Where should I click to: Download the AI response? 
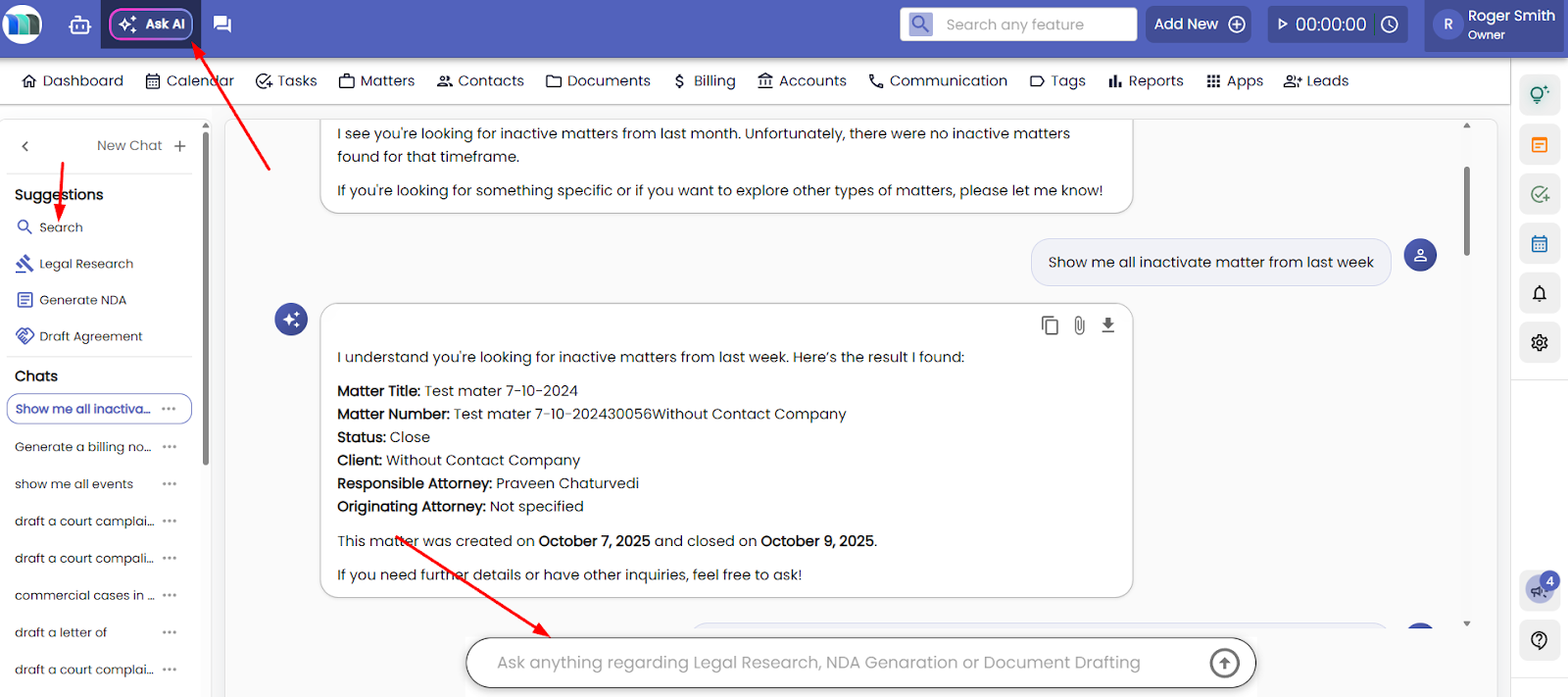click(x=1107, y=325)
